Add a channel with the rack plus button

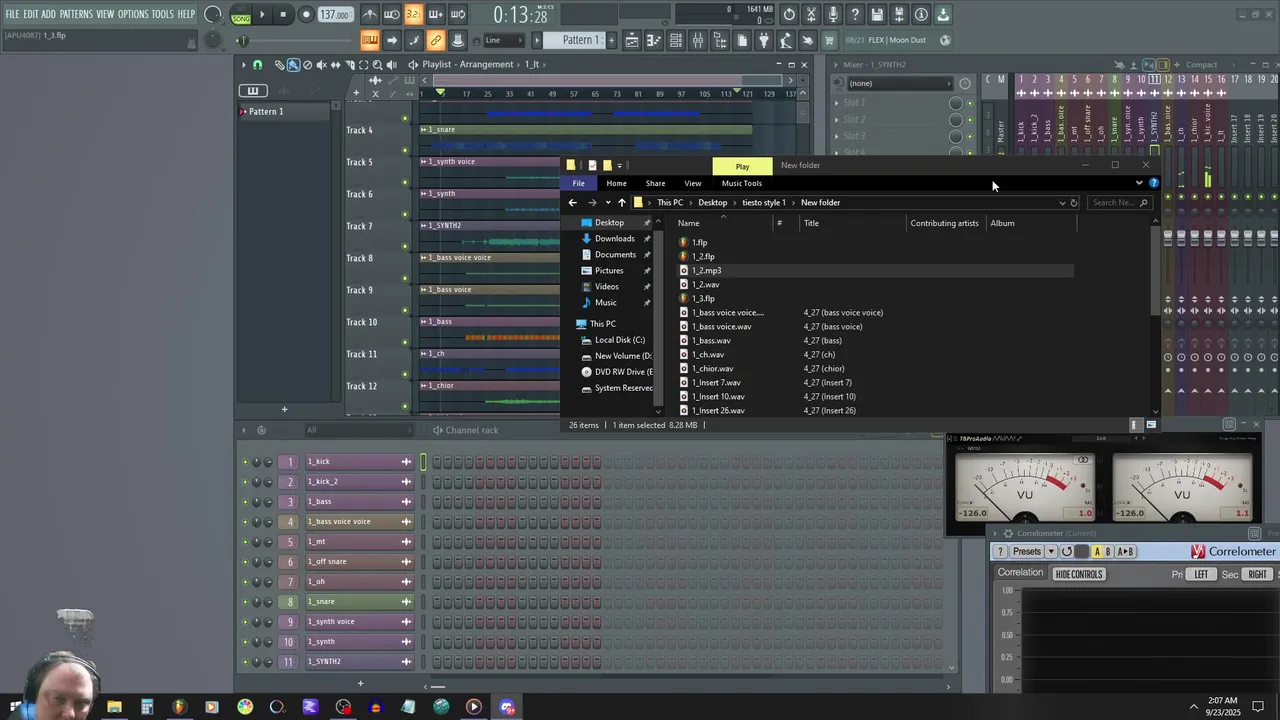click(x=360, y=684)
